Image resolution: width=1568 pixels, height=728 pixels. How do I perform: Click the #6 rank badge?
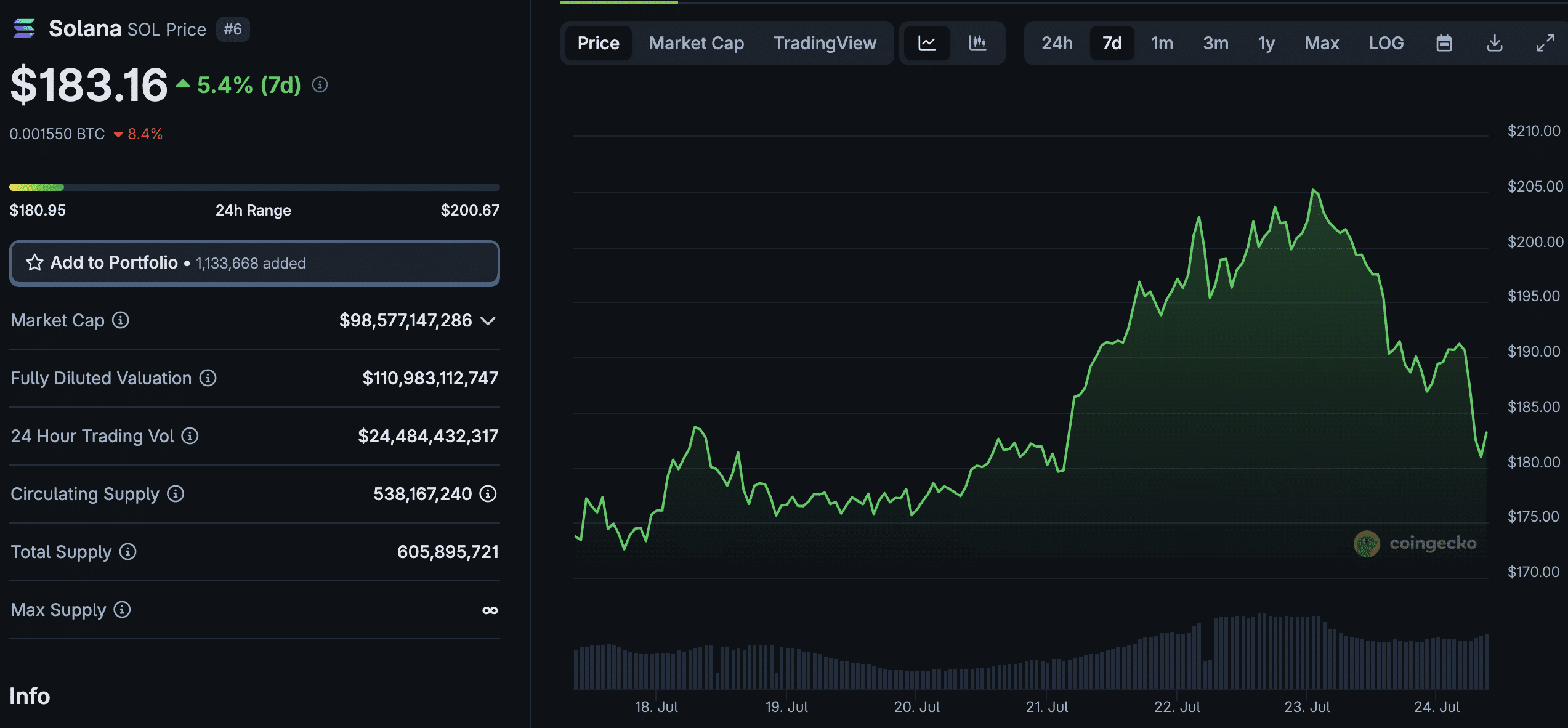pos(233,29)
